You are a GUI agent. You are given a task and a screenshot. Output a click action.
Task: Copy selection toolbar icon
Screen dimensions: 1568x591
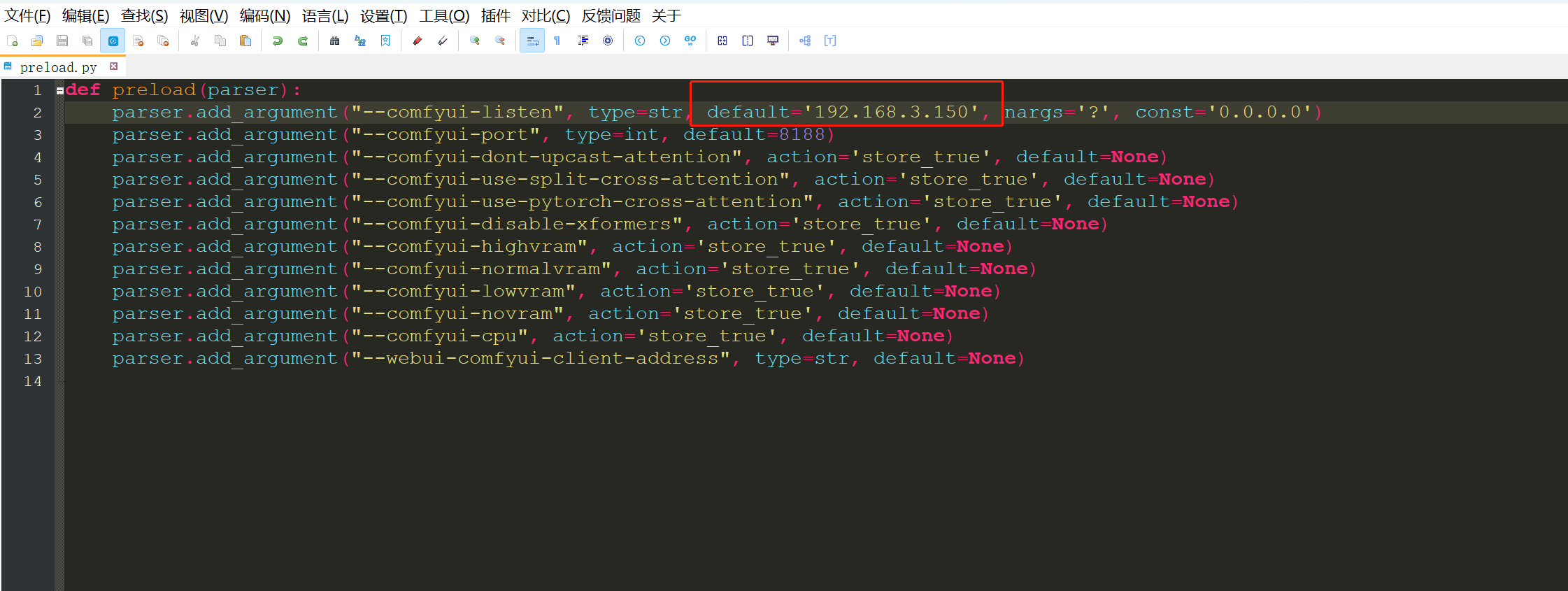pyautogui.click(x=220, y=41)
